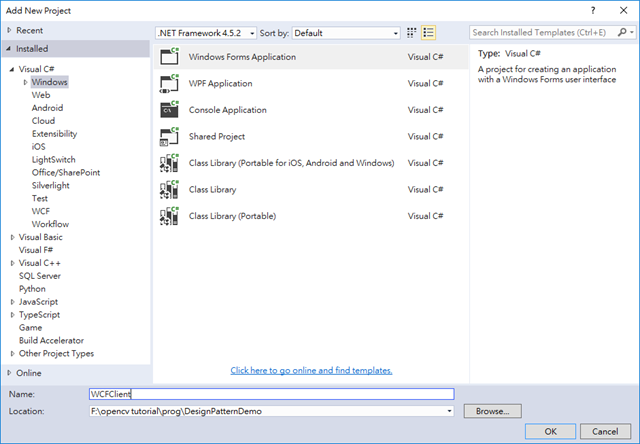This screenshot has height=444, width=640.
Task: Select the SQL Server category
Action: [x=40, y=276]
